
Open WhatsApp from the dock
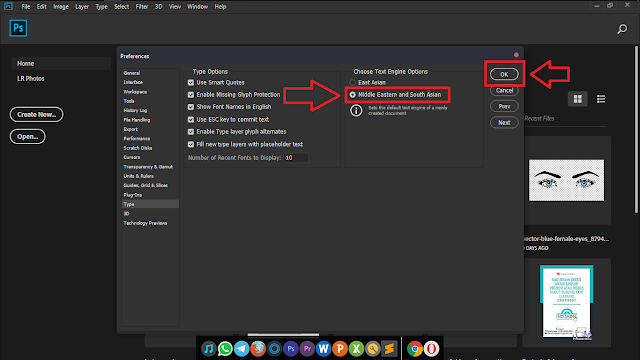point(225,349)
